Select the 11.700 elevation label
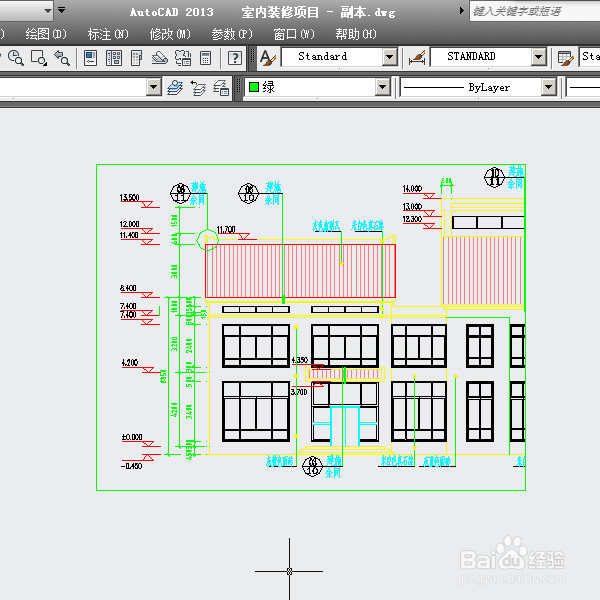Viewport: 600px width, 600px height. (x=226, y=229)
